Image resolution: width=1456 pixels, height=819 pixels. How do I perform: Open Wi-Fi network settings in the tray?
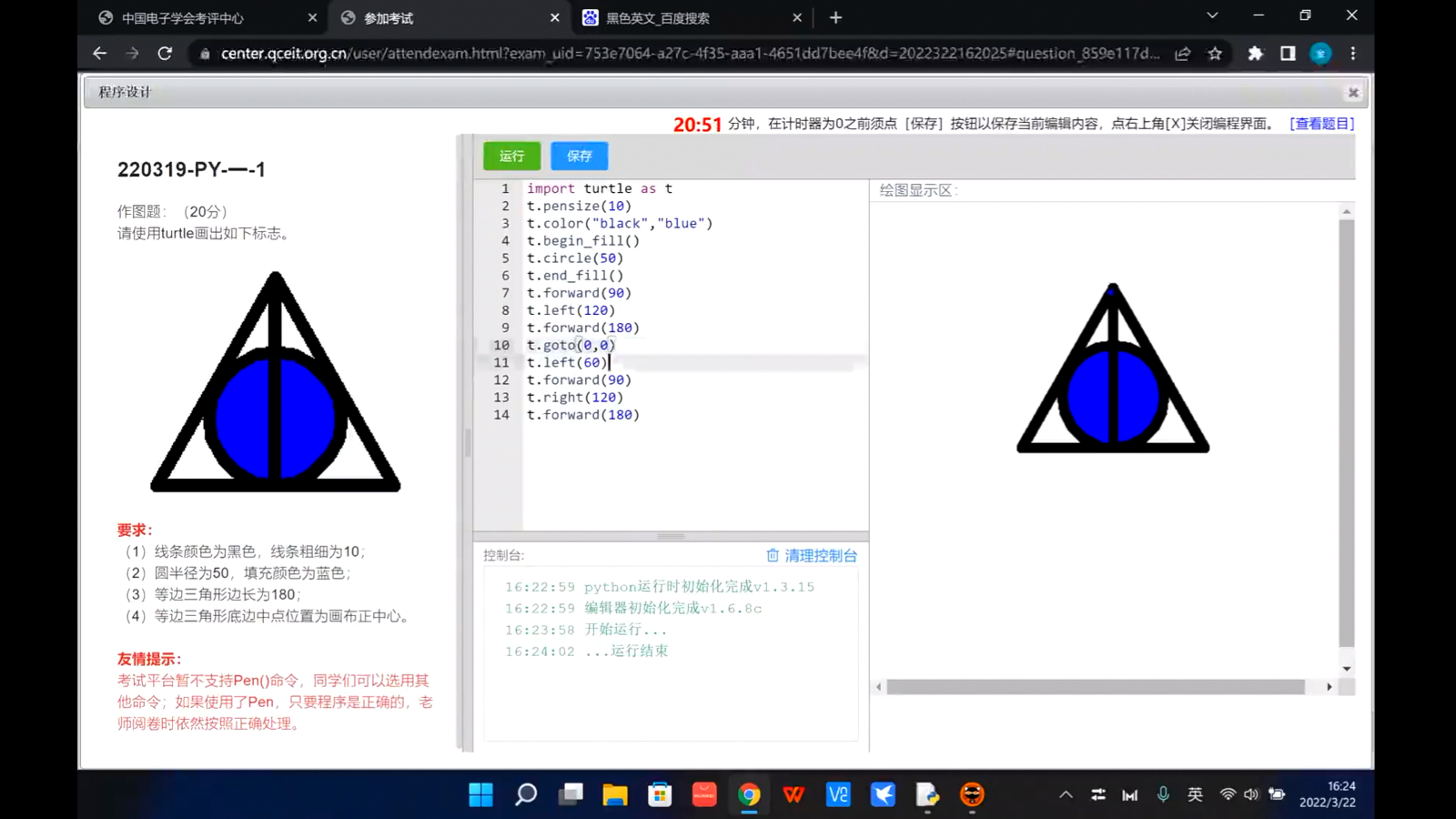pyautogui.click(x=1228, y=794)
